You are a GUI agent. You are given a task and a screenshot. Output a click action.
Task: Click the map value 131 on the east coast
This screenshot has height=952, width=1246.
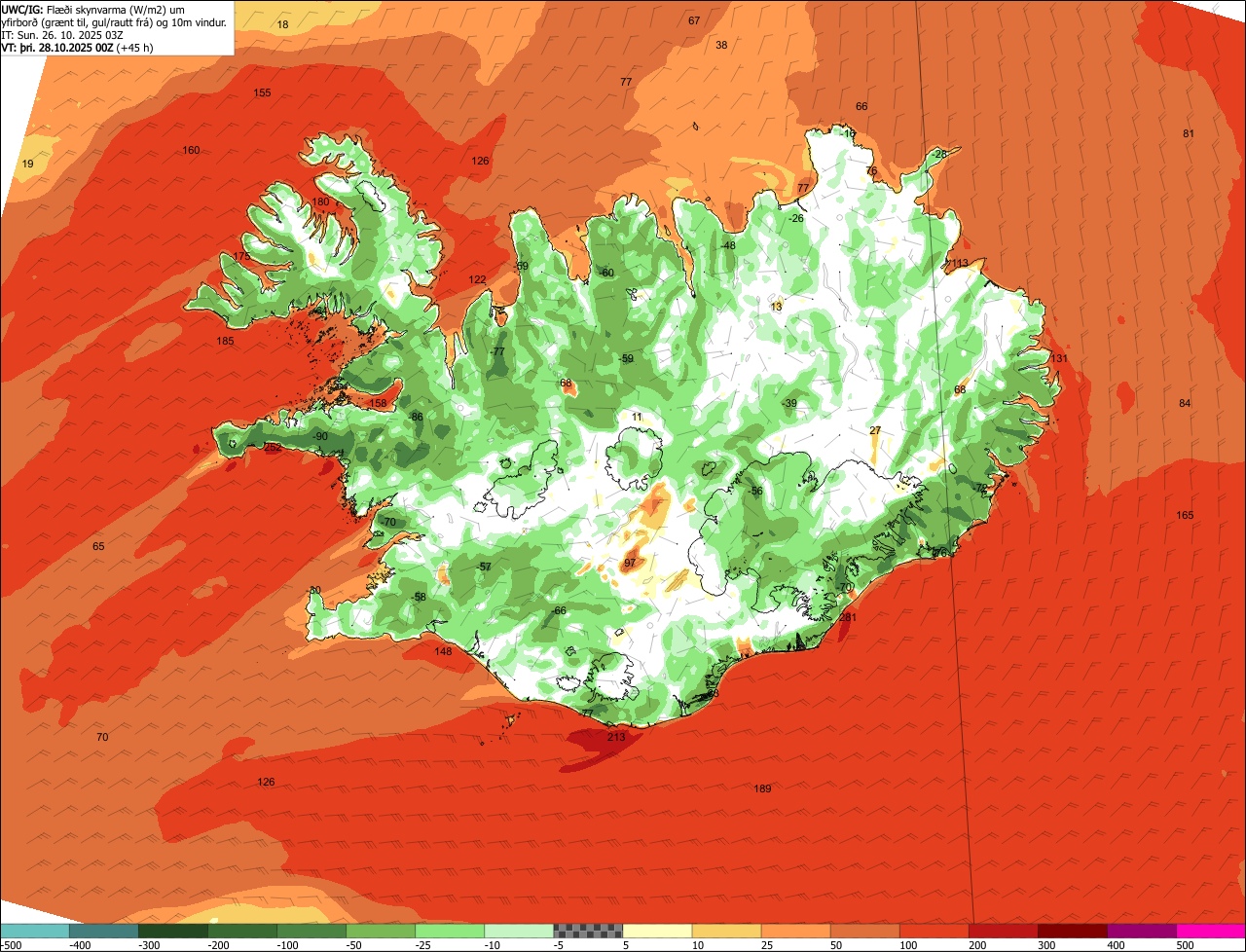click(1059, 359)
